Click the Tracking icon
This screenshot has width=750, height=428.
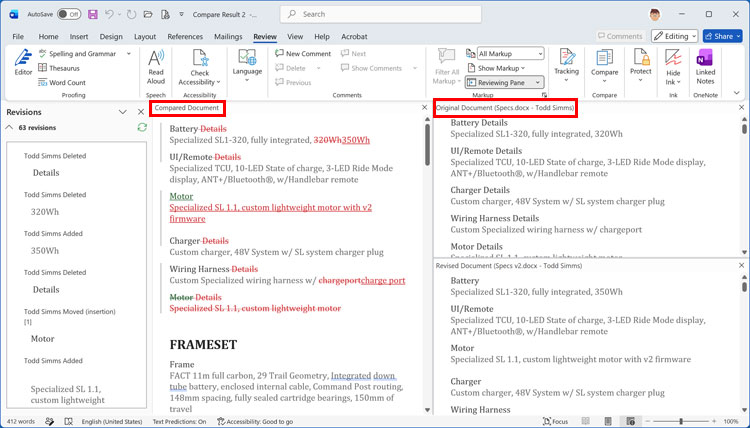coord(566,57)
